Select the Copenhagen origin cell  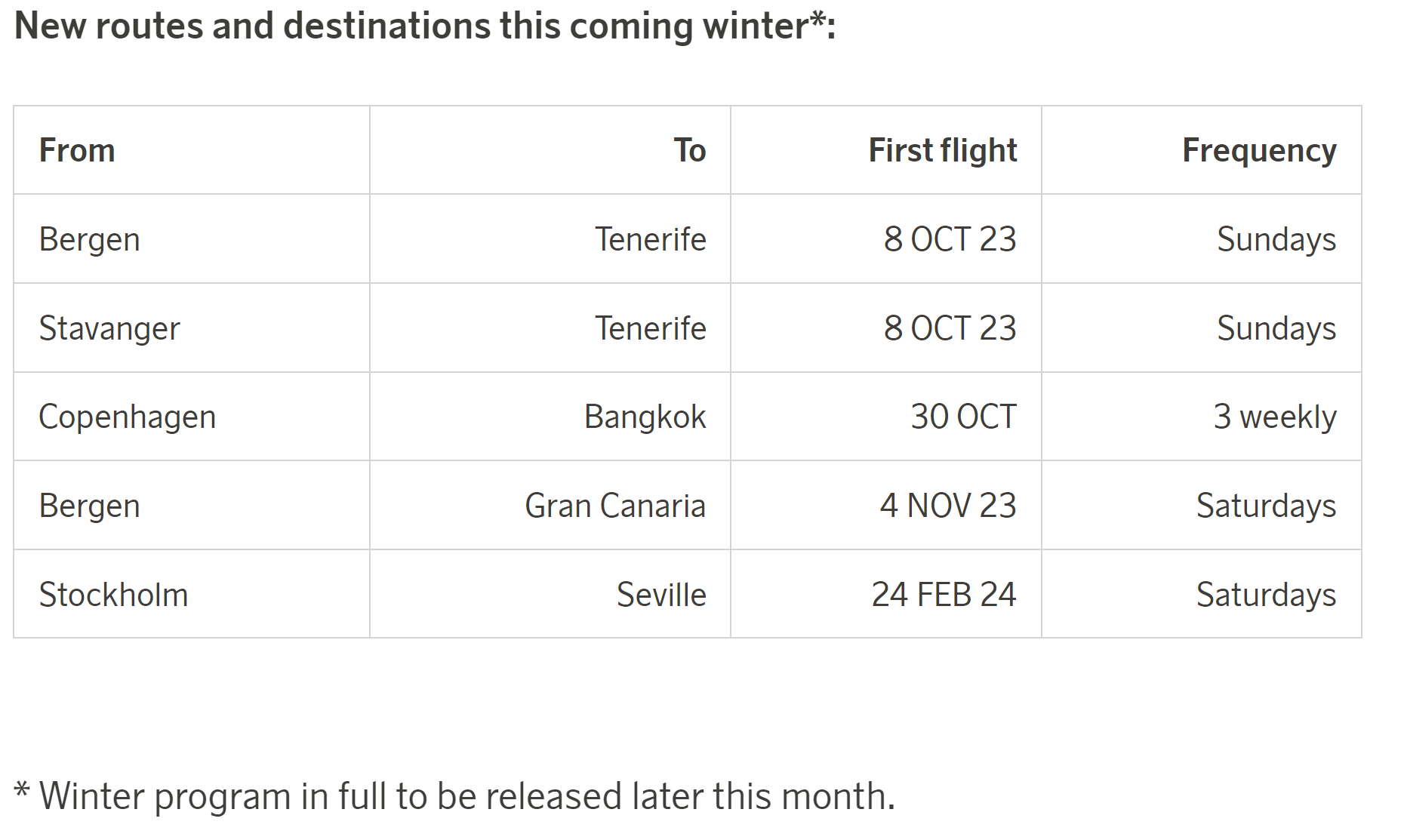coord(127,417)
